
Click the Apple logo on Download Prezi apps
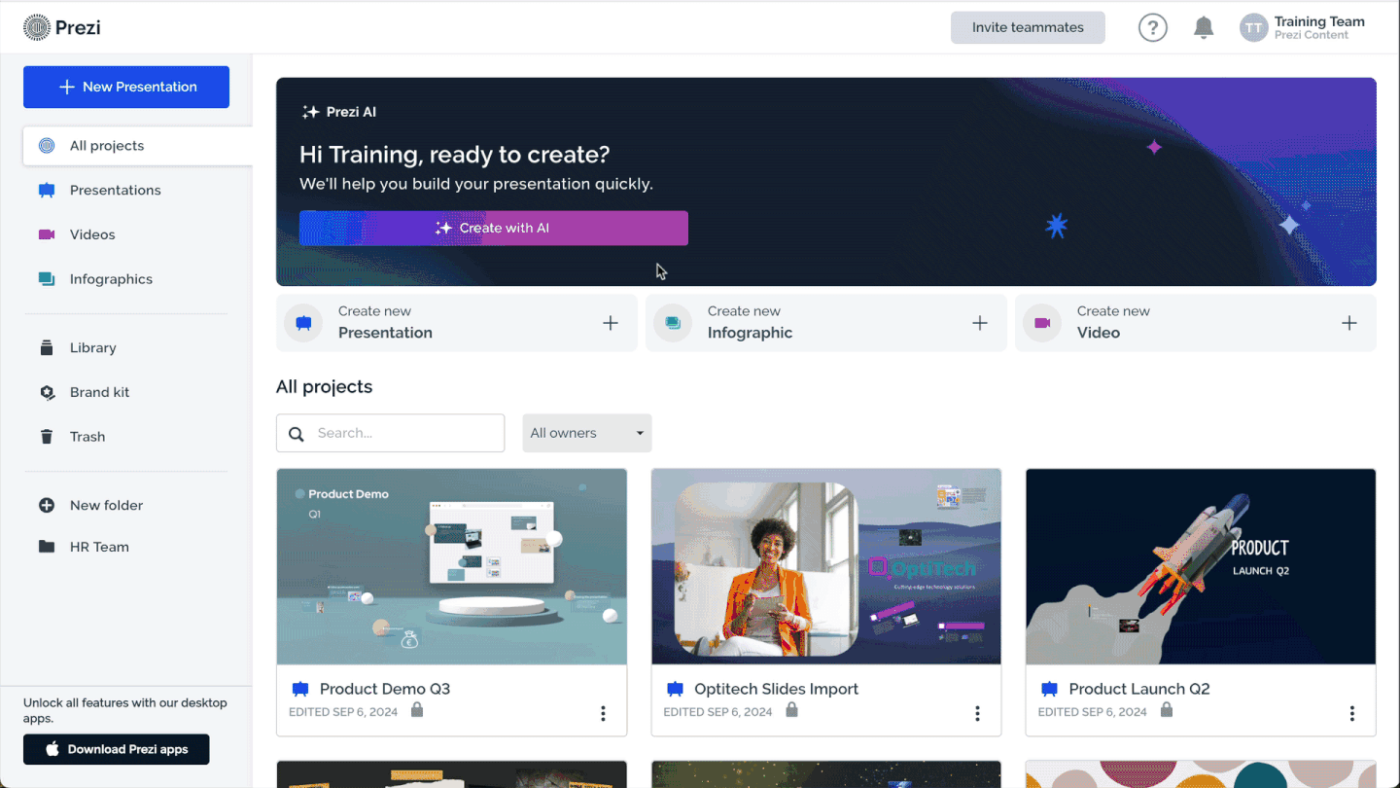52,749
